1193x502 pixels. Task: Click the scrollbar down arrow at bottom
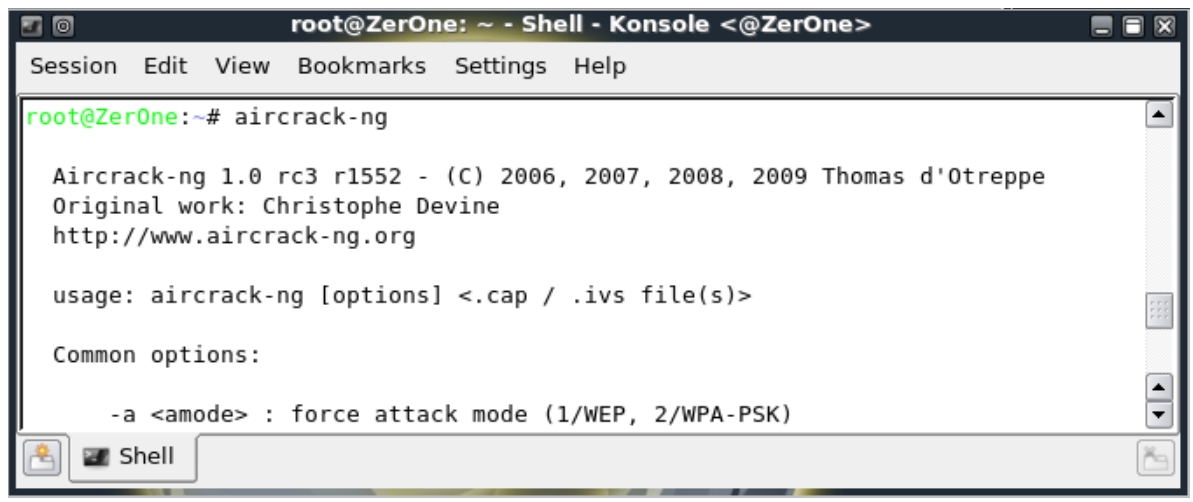tap(1159, 415)
